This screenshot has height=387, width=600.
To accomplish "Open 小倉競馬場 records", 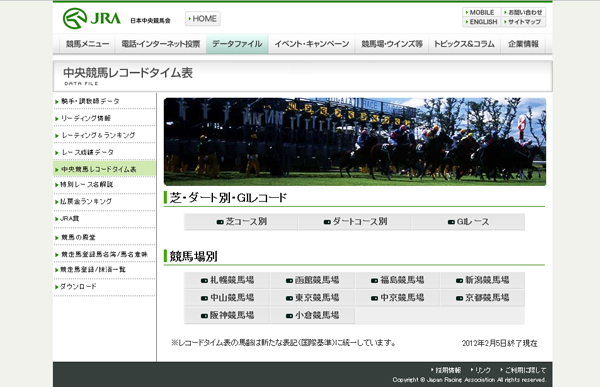I will click(312, 315).
